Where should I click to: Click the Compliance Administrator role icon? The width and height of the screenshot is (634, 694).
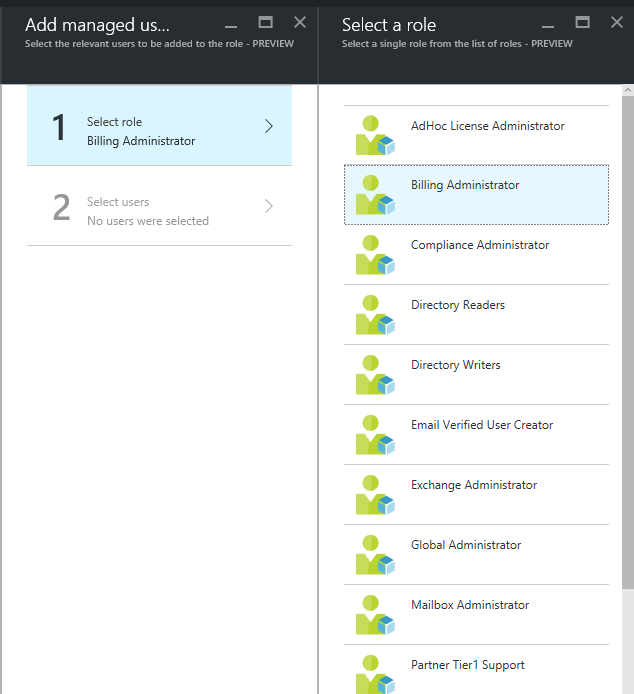point(375,255)
